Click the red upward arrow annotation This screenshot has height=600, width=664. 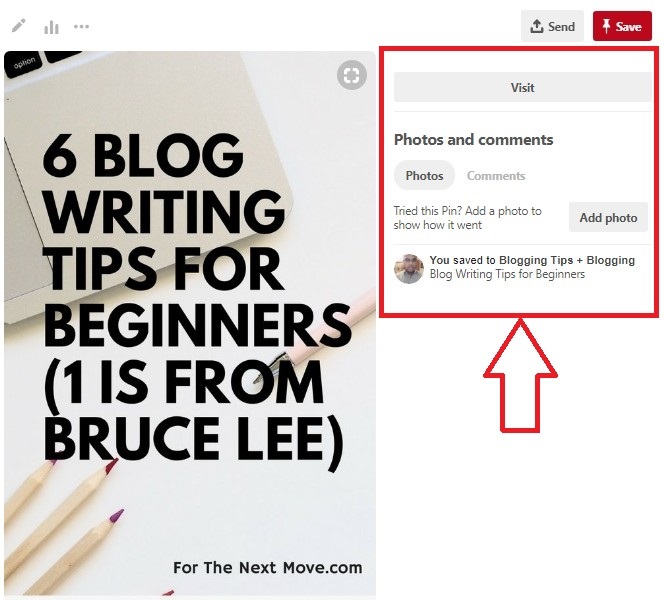tap(520, 375)
